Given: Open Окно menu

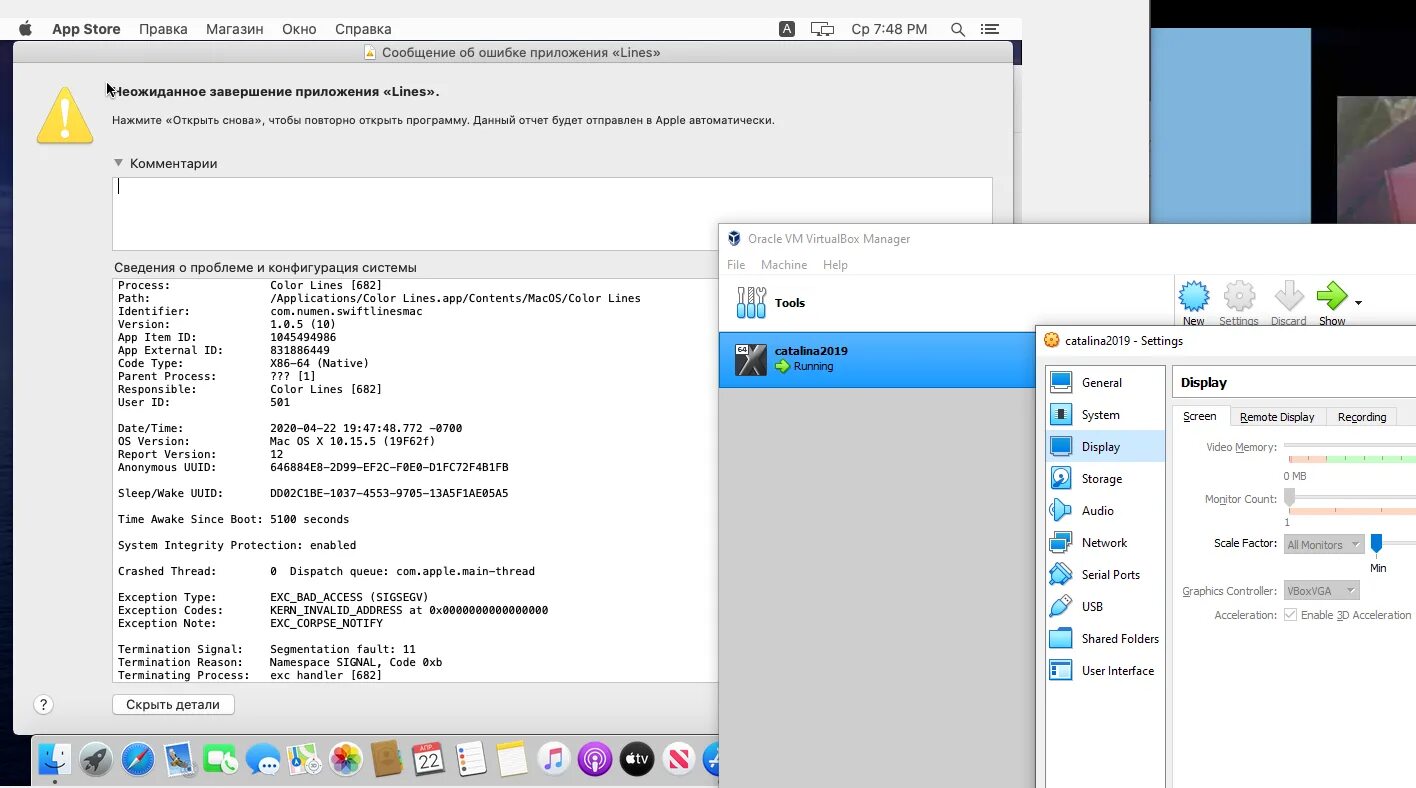Looking at the screenshot, I should pyautogui.click(x=299, y=29).
